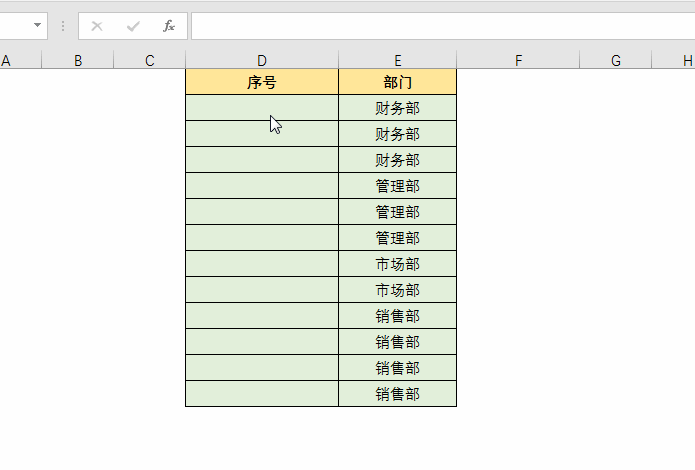
Task: Click empty 序号 cell beside first 市场部
Action: [262, 264]
